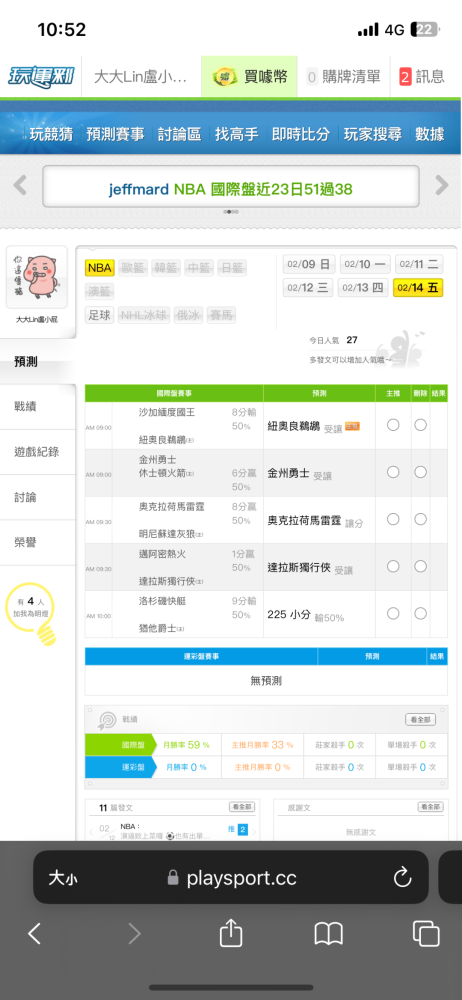
Task: Show previous banner with left arrow
Action: pyautogui.click(x=20, y=186)
